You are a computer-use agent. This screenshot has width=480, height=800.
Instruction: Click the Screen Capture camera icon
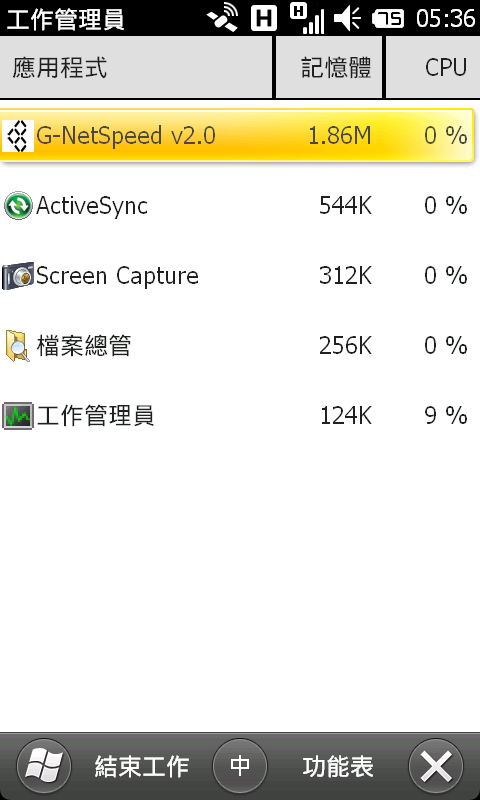click(x=18, y=276)
